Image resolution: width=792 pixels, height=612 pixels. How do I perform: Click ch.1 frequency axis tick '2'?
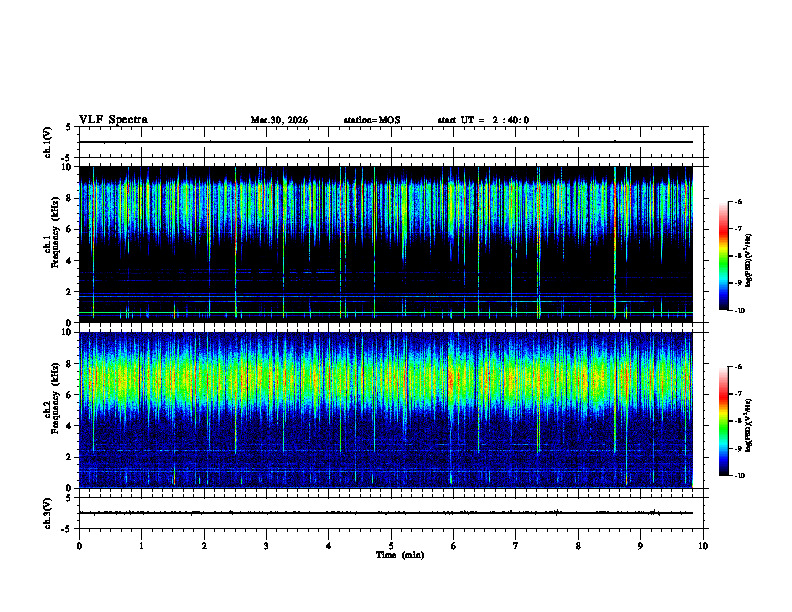(x=69, y=292)
